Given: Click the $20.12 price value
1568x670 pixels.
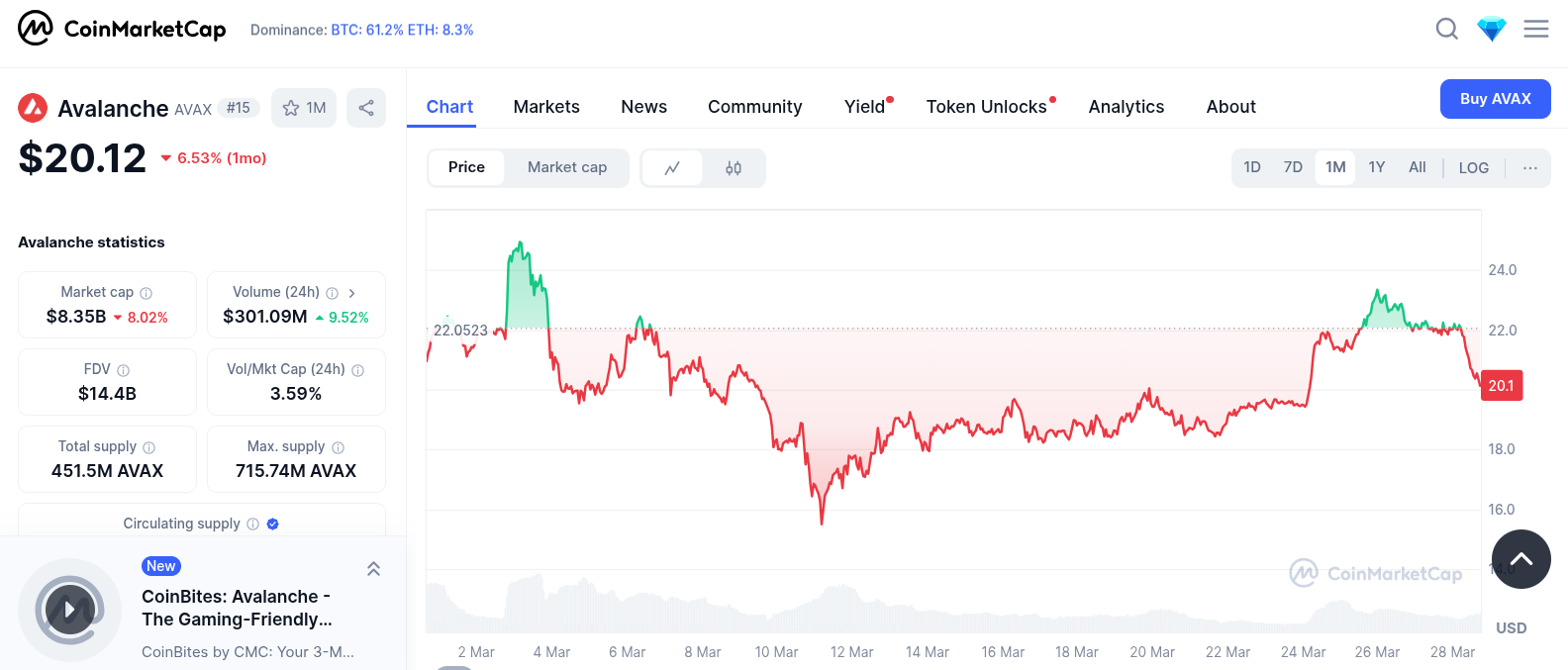Looking at the screenshot, I should click(x=82, y=158).
